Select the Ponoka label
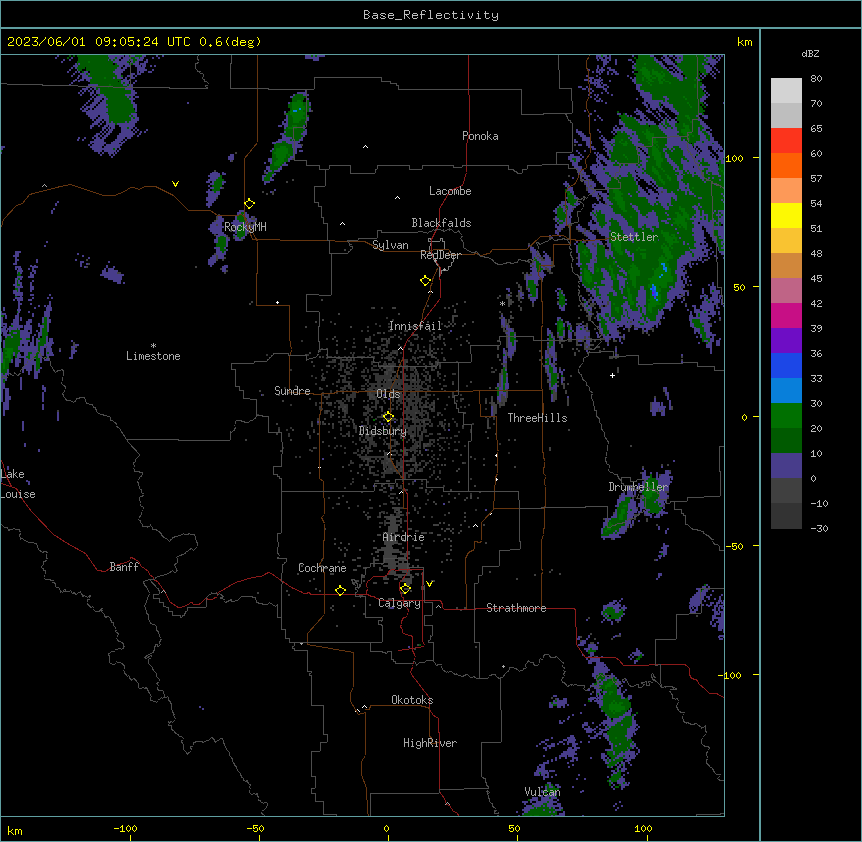862x842 pixels. pos(480,136)
